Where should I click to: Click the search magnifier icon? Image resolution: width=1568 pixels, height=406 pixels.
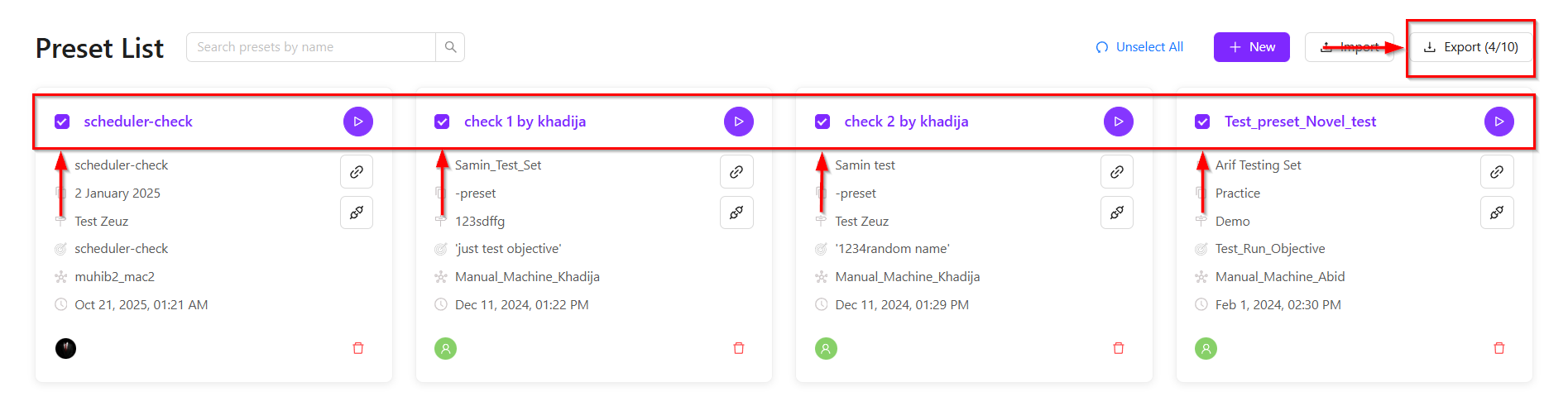pos(450,47)
